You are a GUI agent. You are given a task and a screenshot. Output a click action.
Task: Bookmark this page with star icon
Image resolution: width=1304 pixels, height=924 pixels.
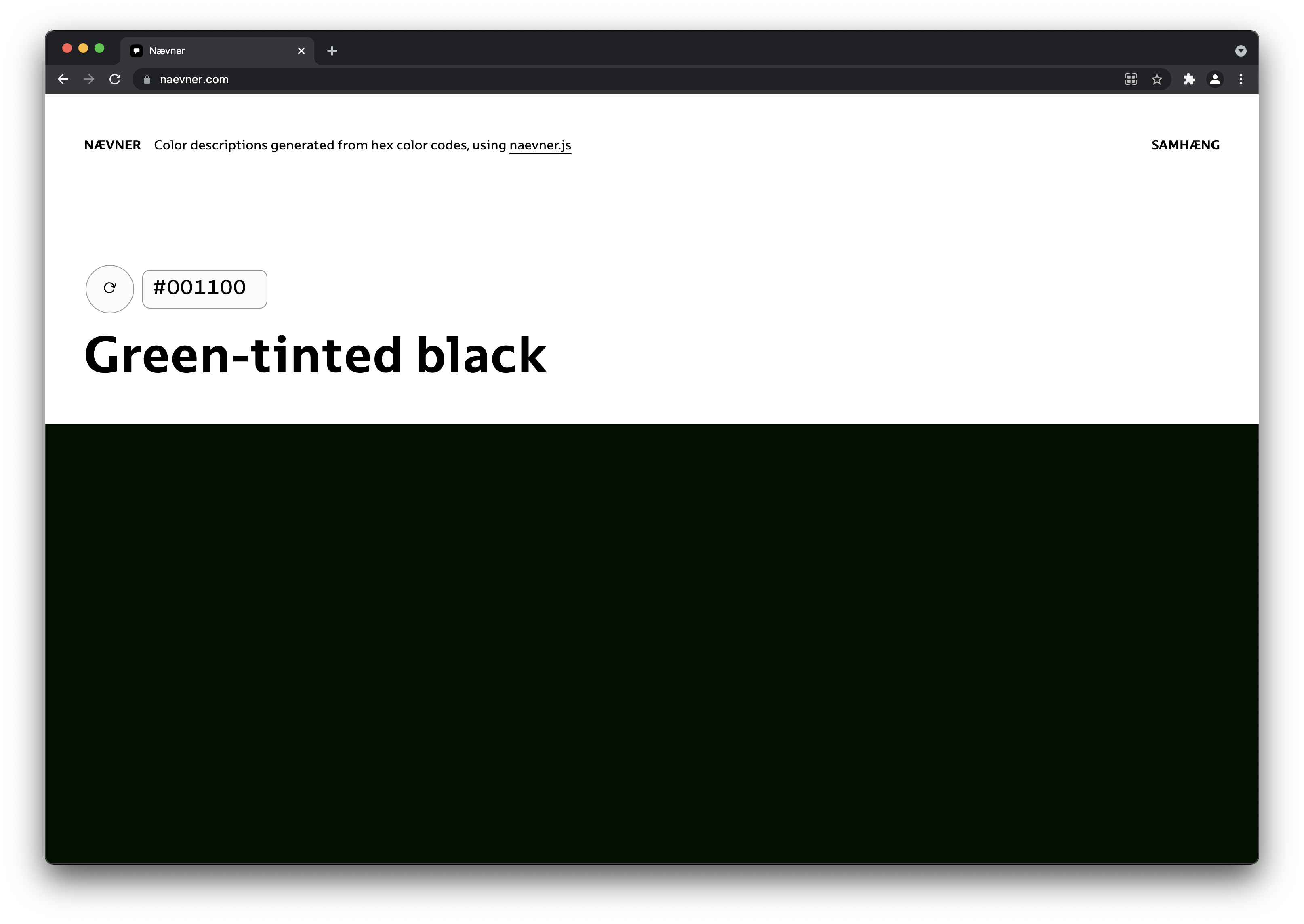coord(1157,79)
